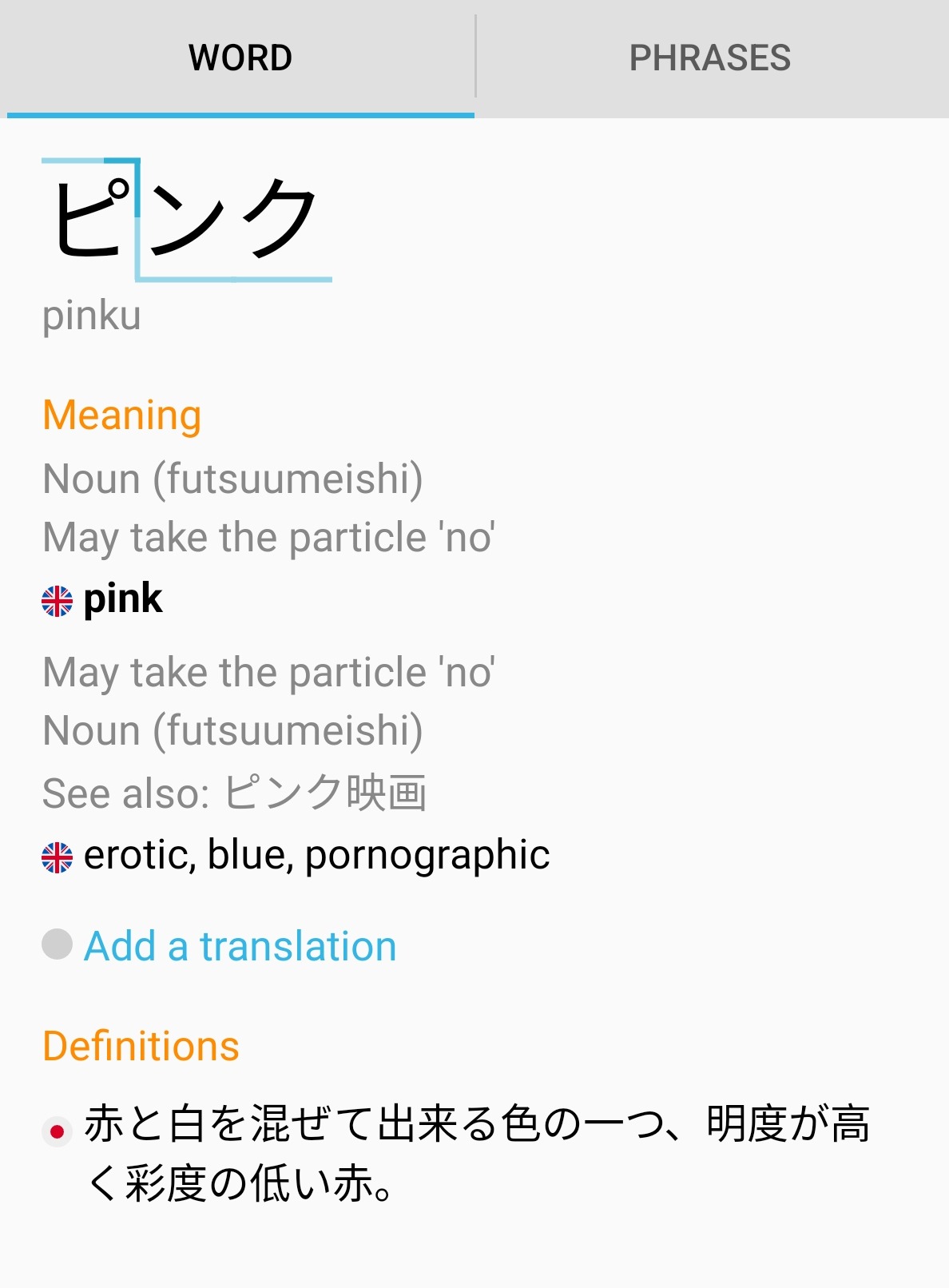Viewport: 949px width, 1288px height.
Task: Open the ピンク映画 see-also reference
Action: (x=324, y=793)
